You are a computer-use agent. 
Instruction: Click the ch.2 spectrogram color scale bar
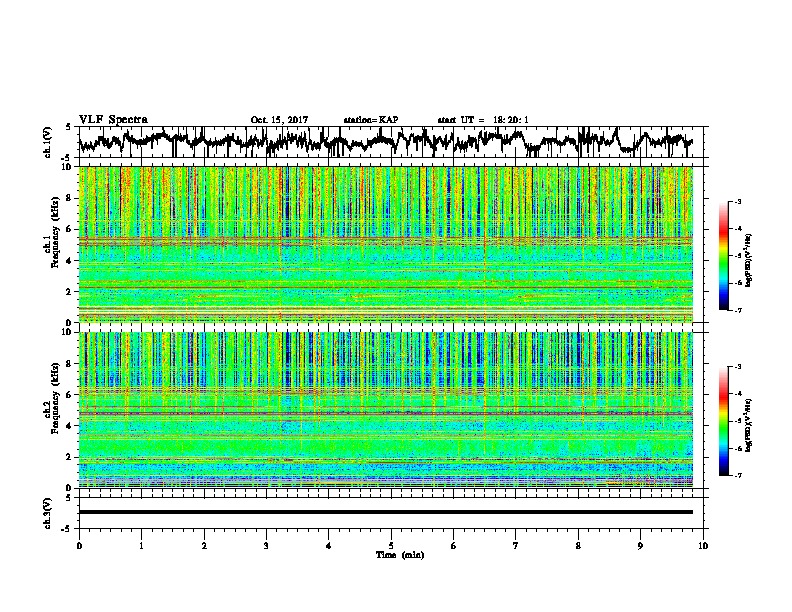(x=723, y=421)
